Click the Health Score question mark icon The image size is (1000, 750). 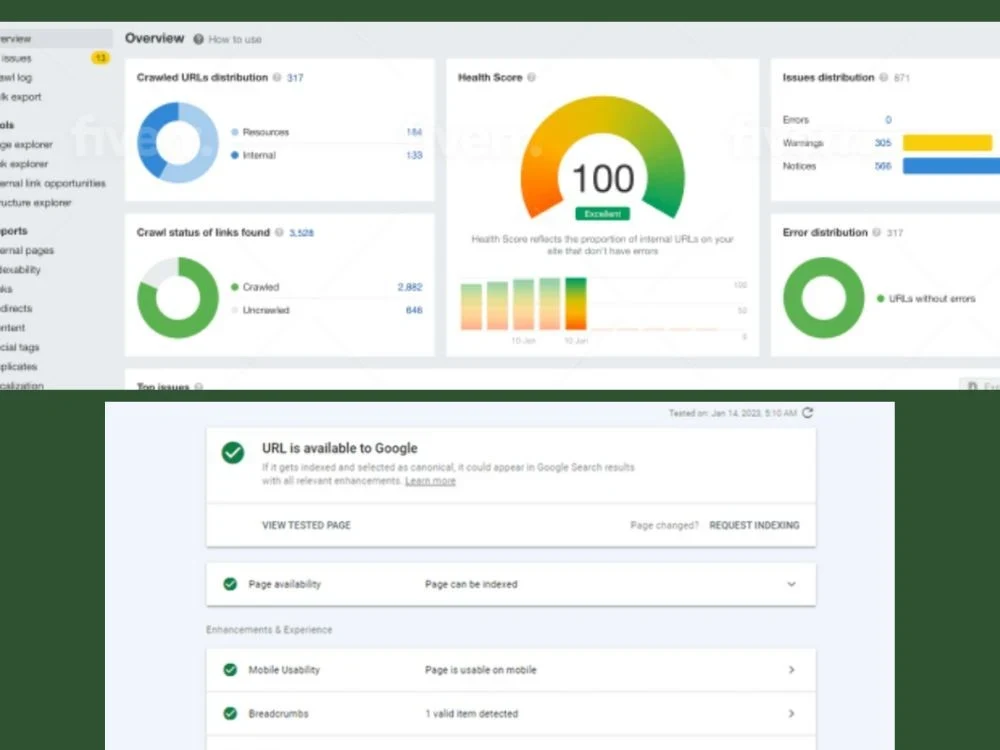click(530, 77)
